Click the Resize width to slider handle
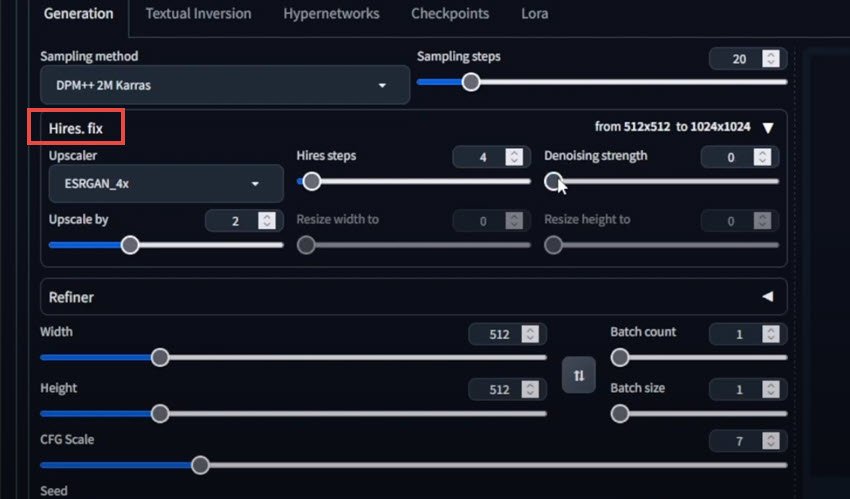This screenshot has width=850, height=499. click(x=306, y=245)
